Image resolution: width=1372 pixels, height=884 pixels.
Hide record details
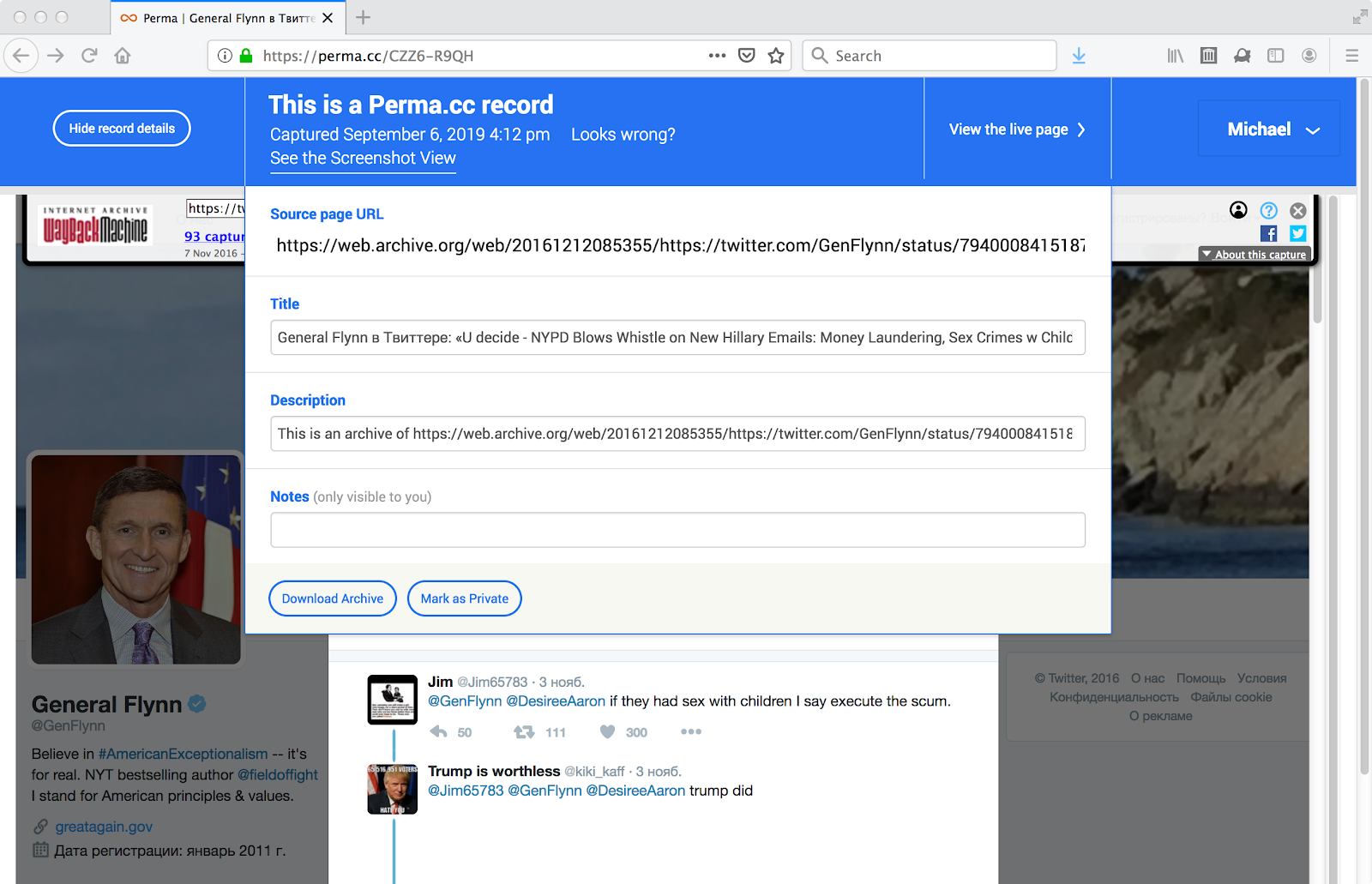tap(122, 129)
